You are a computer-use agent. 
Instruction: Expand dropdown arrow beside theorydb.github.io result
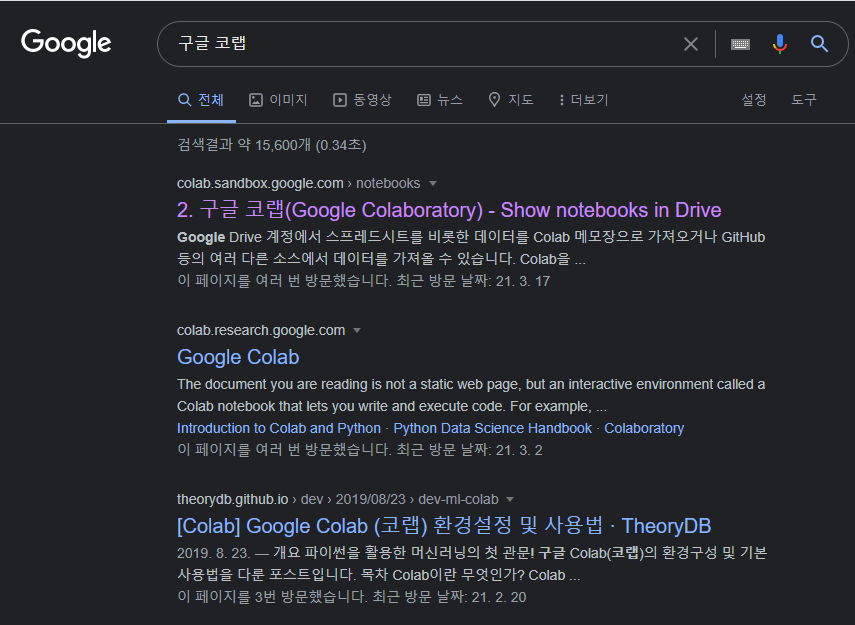(x=510, y=499)
